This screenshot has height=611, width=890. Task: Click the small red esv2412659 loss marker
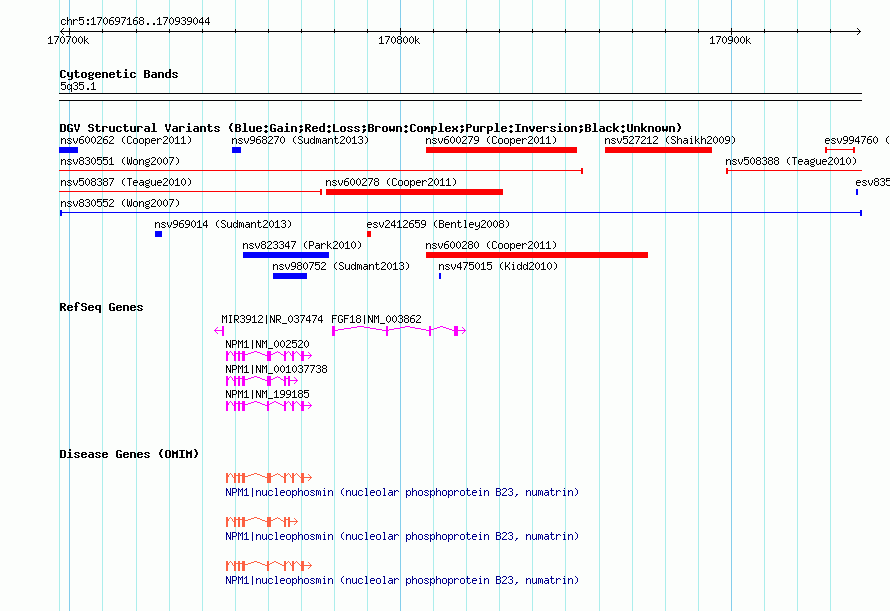click(x=369, y=234)
